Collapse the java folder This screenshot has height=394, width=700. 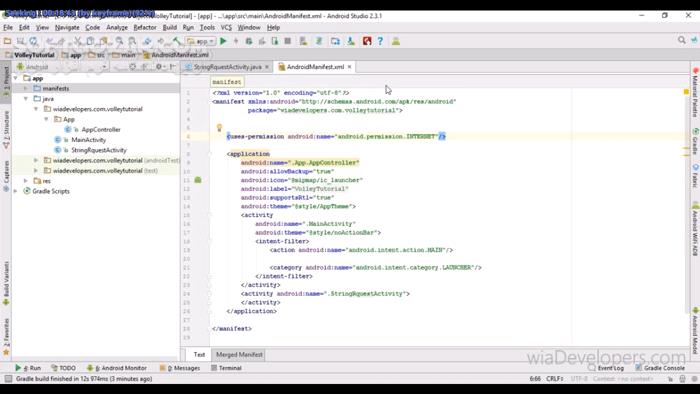click(x=26, y=99)
